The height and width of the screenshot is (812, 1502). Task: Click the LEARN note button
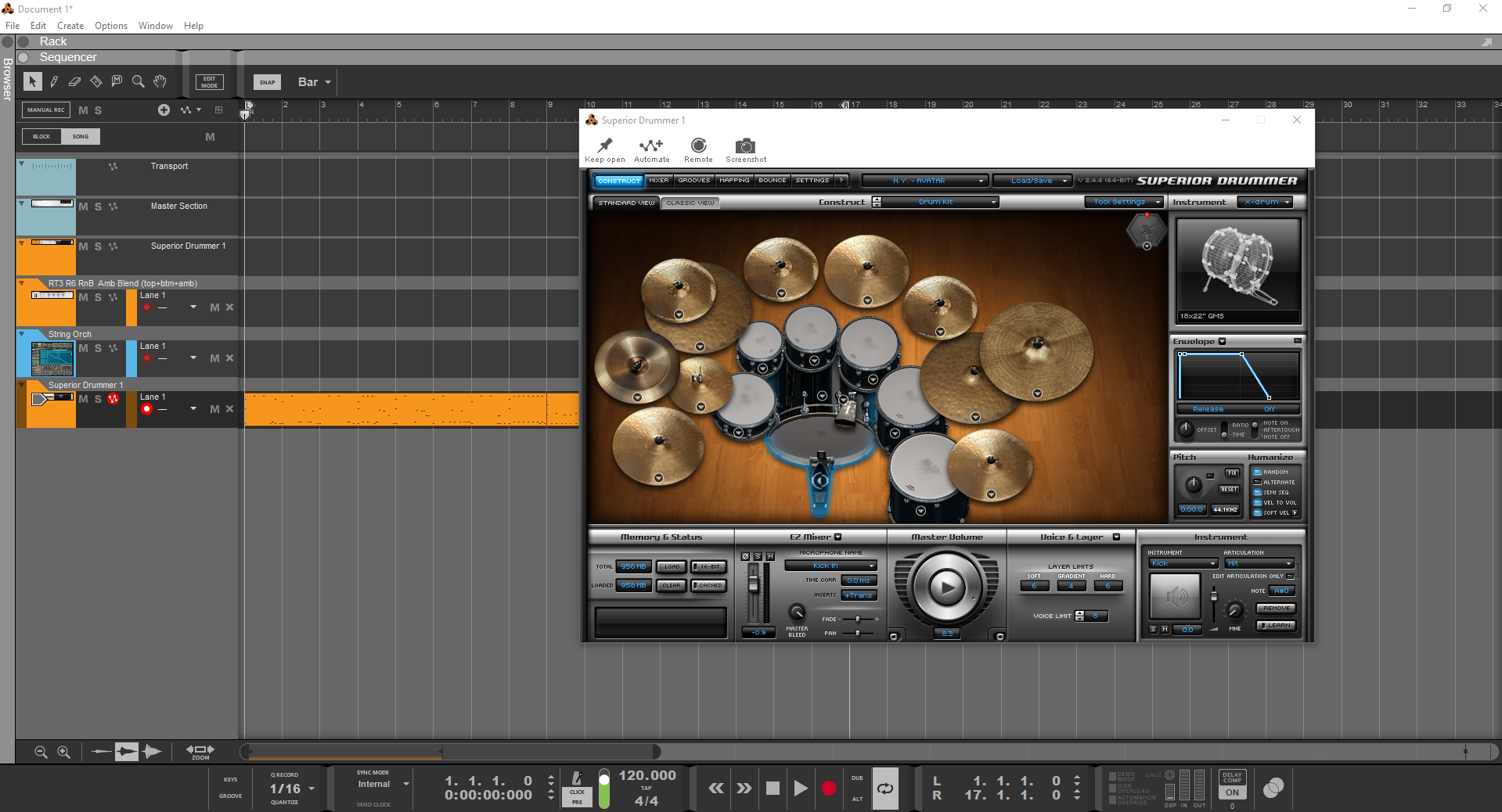click(x=1276, y=626)
